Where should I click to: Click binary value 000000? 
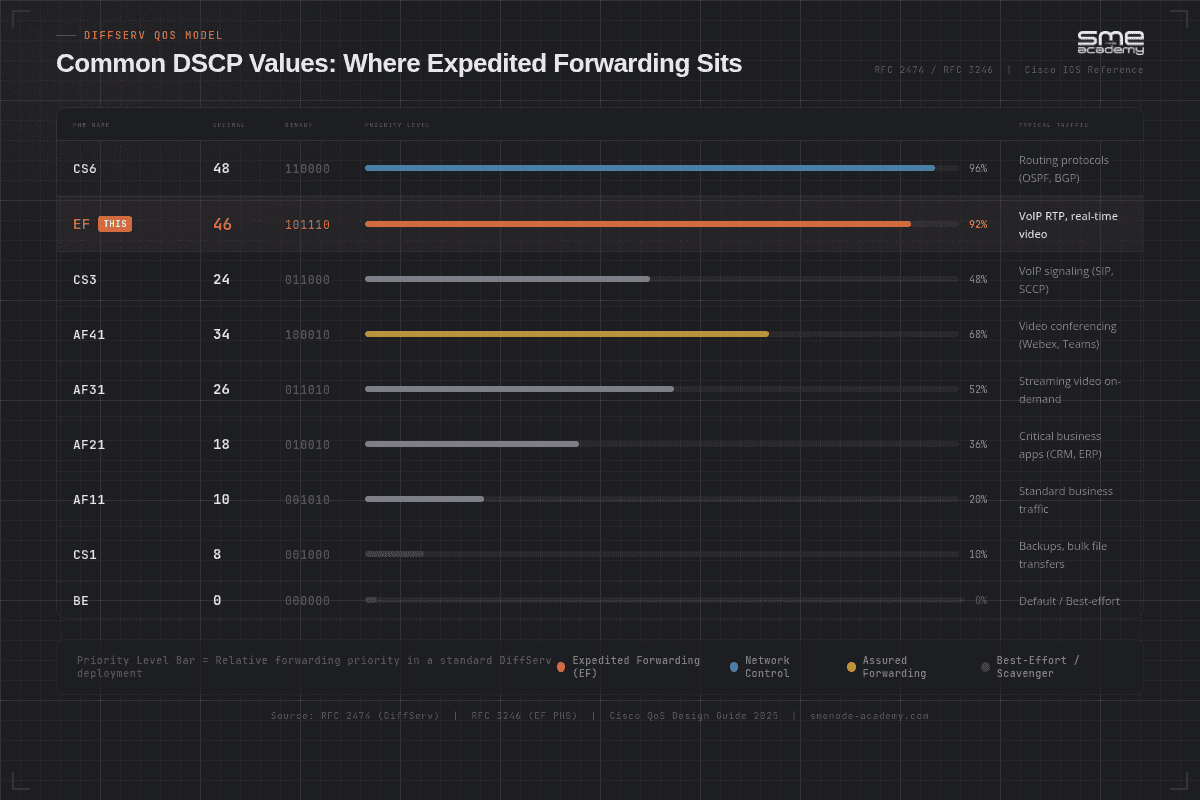(x=307, y=601)
